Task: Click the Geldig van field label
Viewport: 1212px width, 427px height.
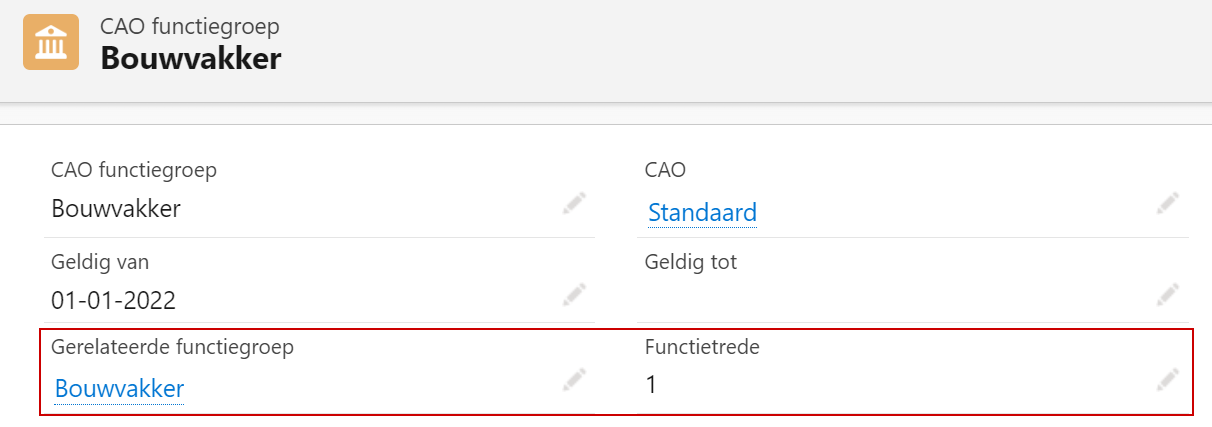Action: click(100, 262)
